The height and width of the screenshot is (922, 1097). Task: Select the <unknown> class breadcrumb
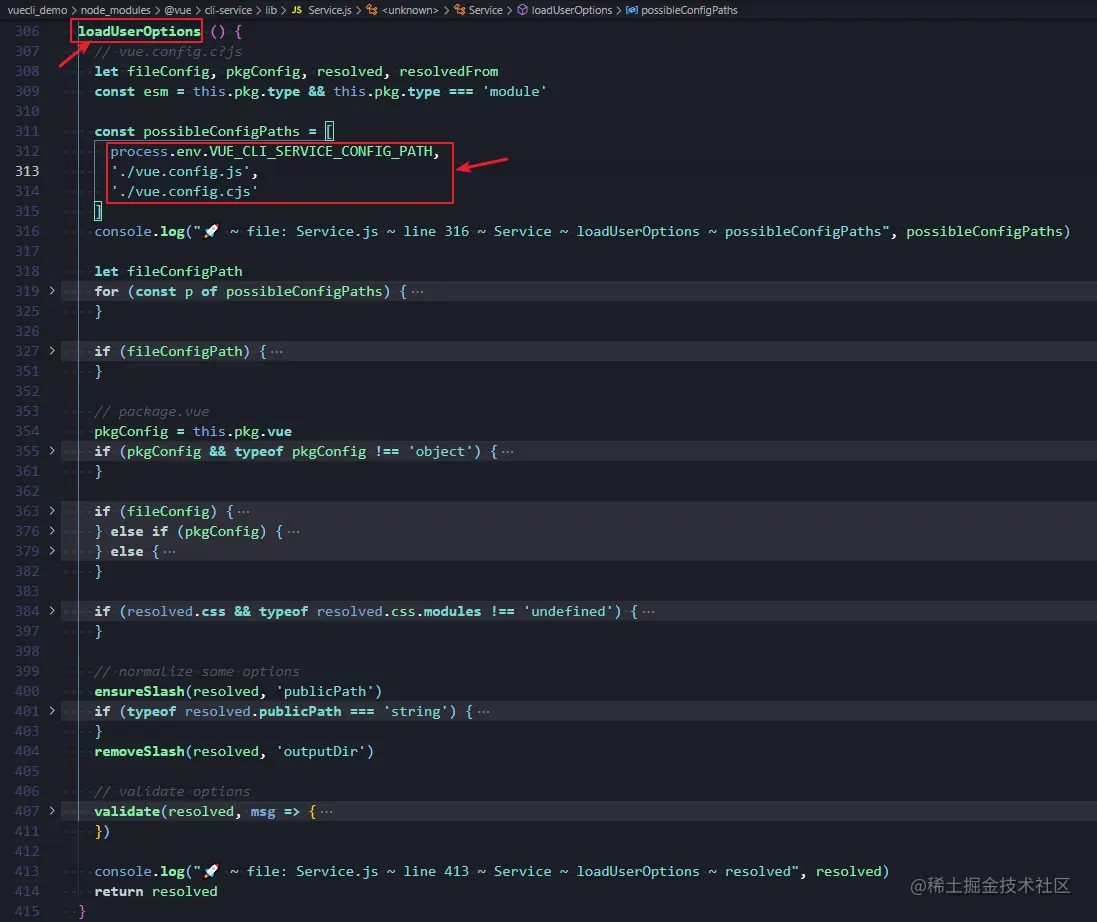(410, 10)
